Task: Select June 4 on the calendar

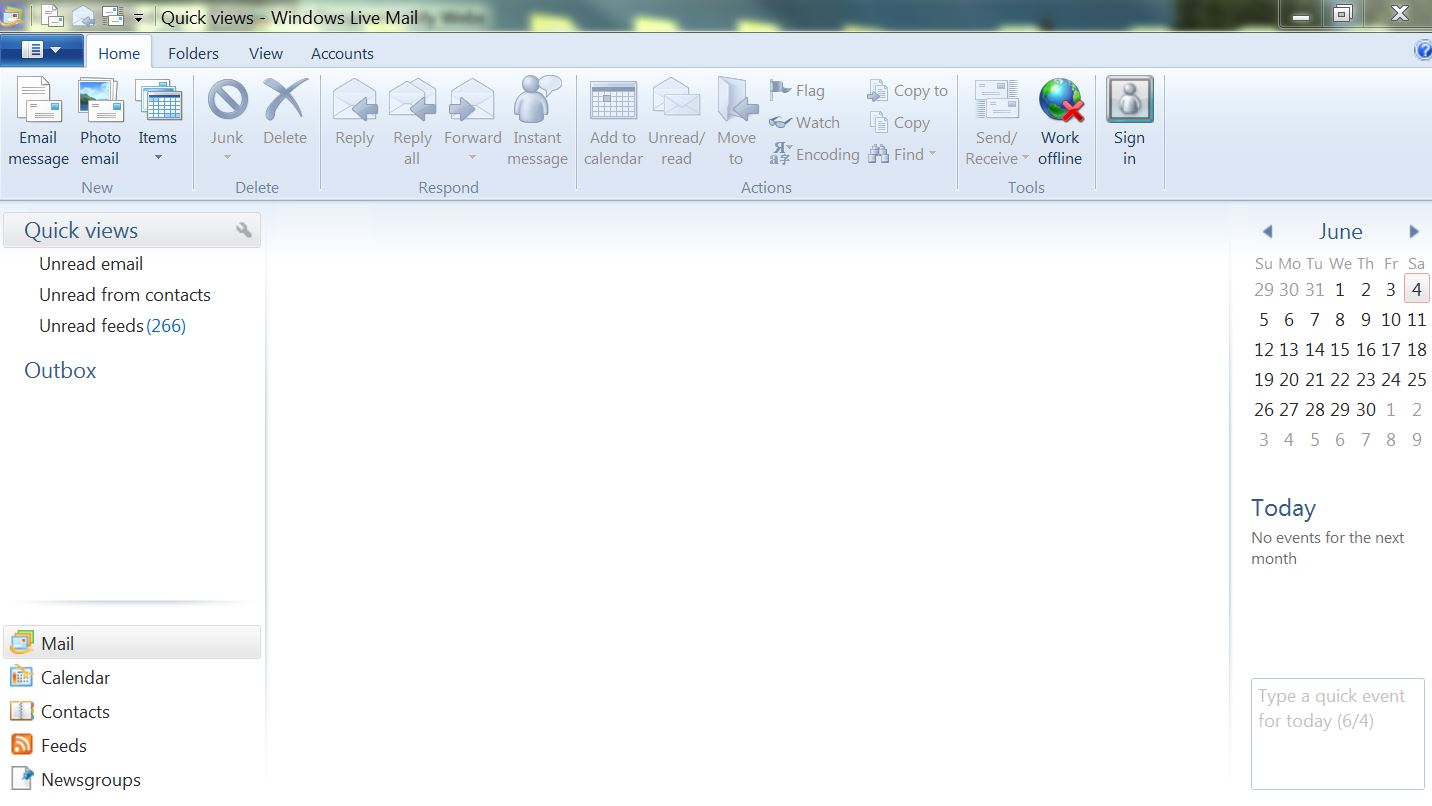Action: pyautogui.click(x=1417, y=290)
